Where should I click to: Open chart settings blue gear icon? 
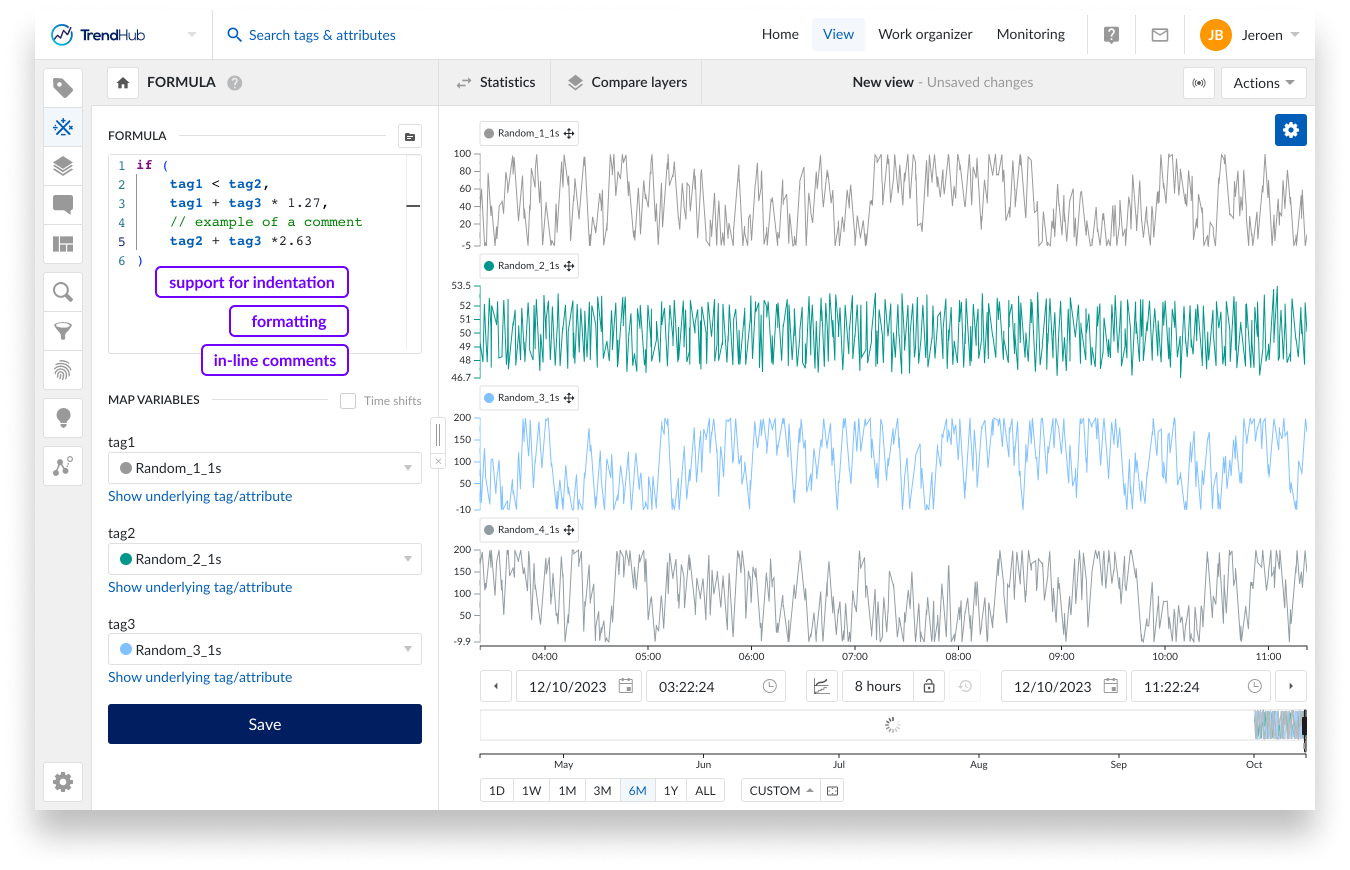[1290, 130]
